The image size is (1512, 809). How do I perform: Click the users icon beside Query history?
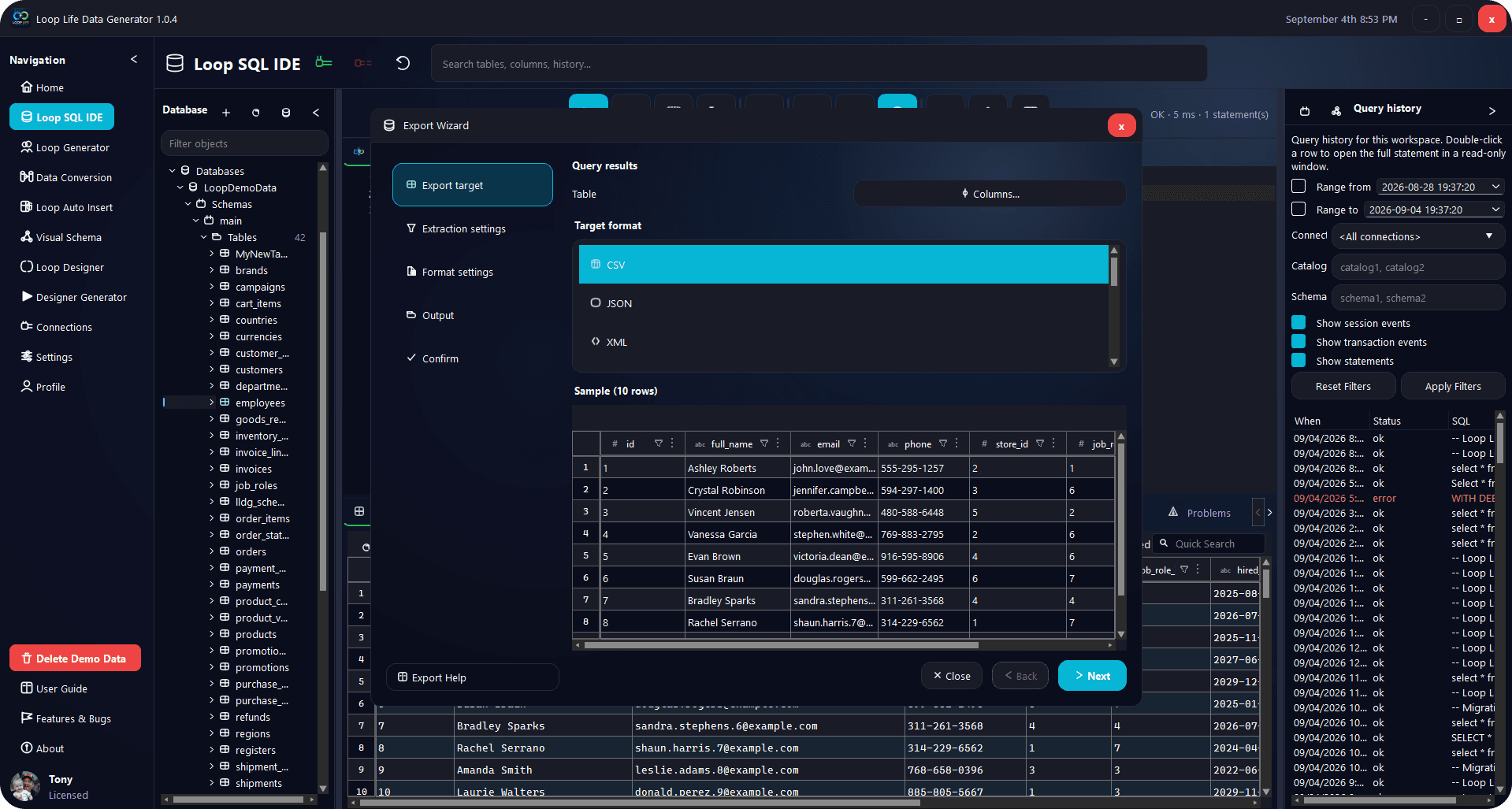pyautogui.click(x=1336, y=111)
